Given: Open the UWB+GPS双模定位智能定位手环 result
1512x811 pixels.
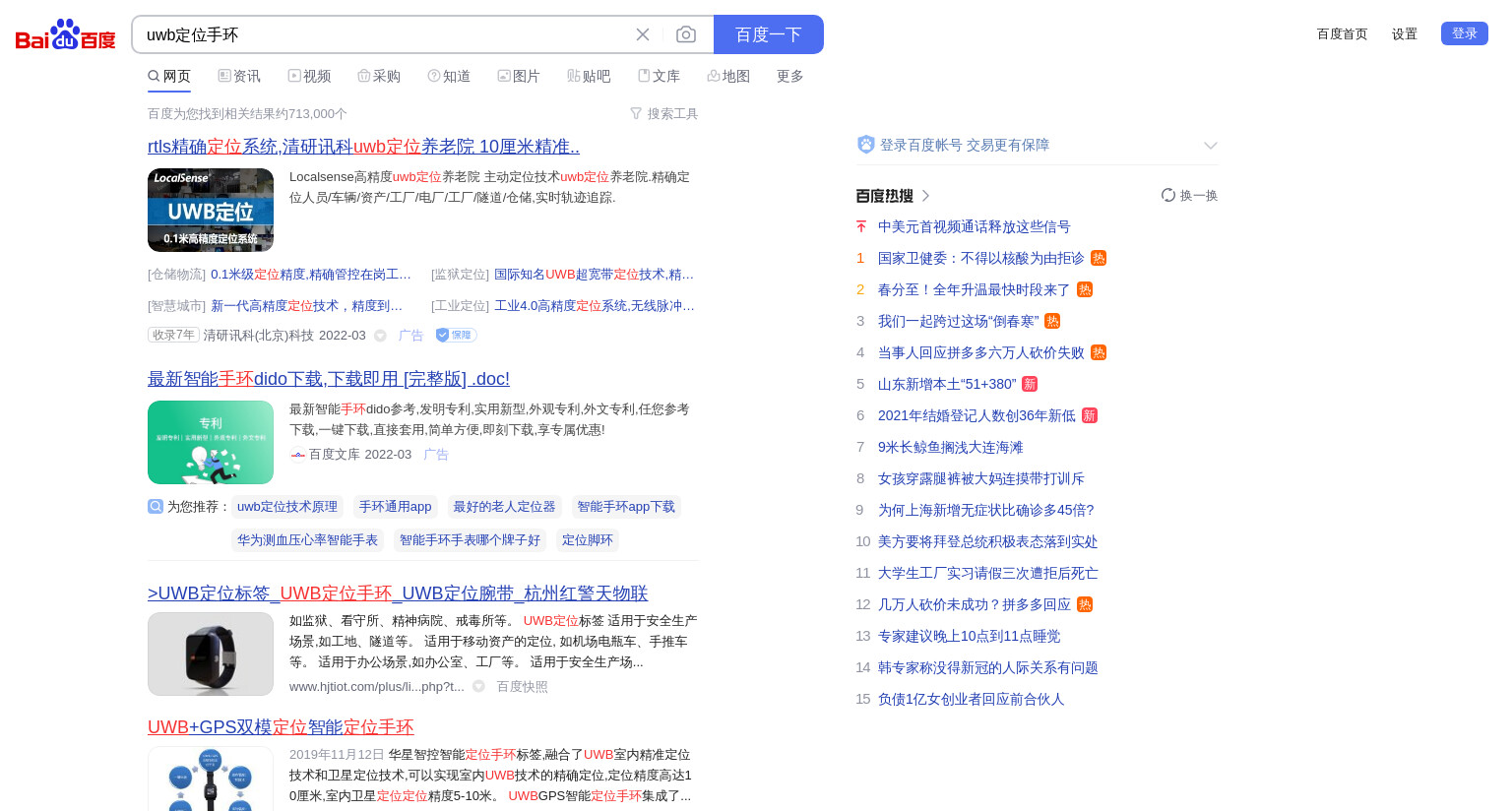Looking at the screenshot, I should pos(281,727).
